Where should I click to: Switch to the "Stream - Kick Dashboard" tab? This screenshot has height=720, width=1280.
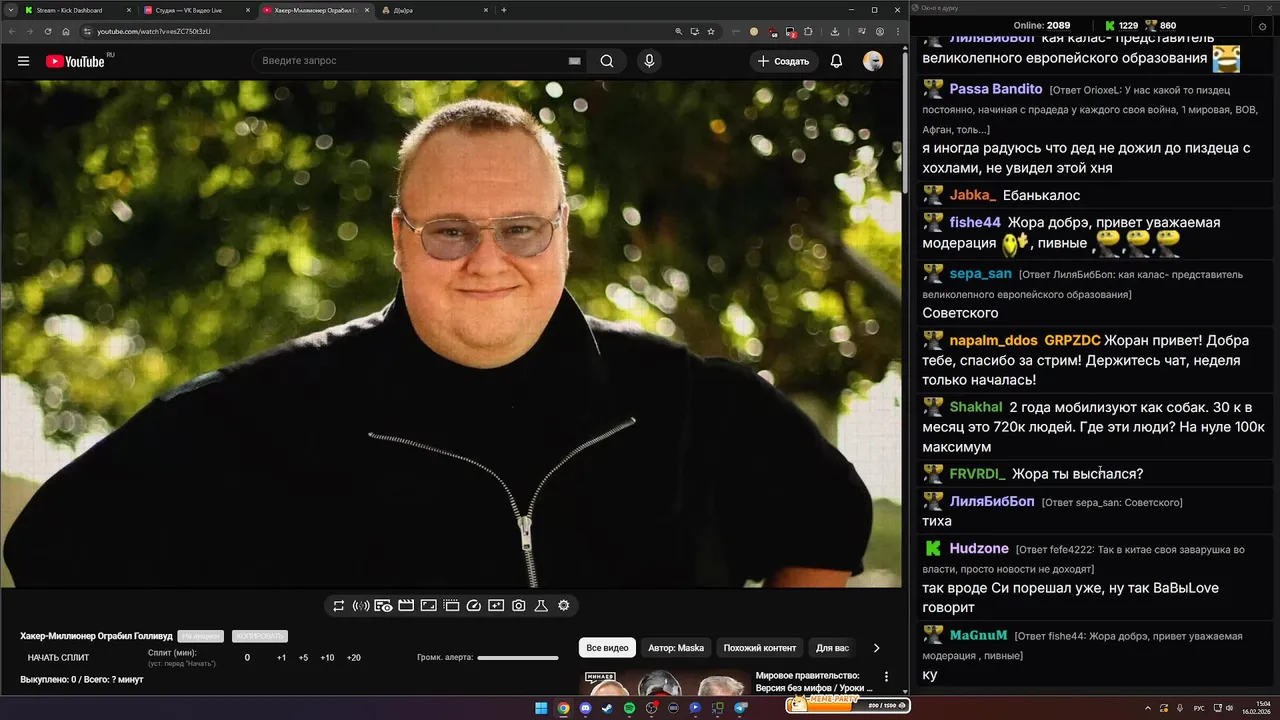78,10
